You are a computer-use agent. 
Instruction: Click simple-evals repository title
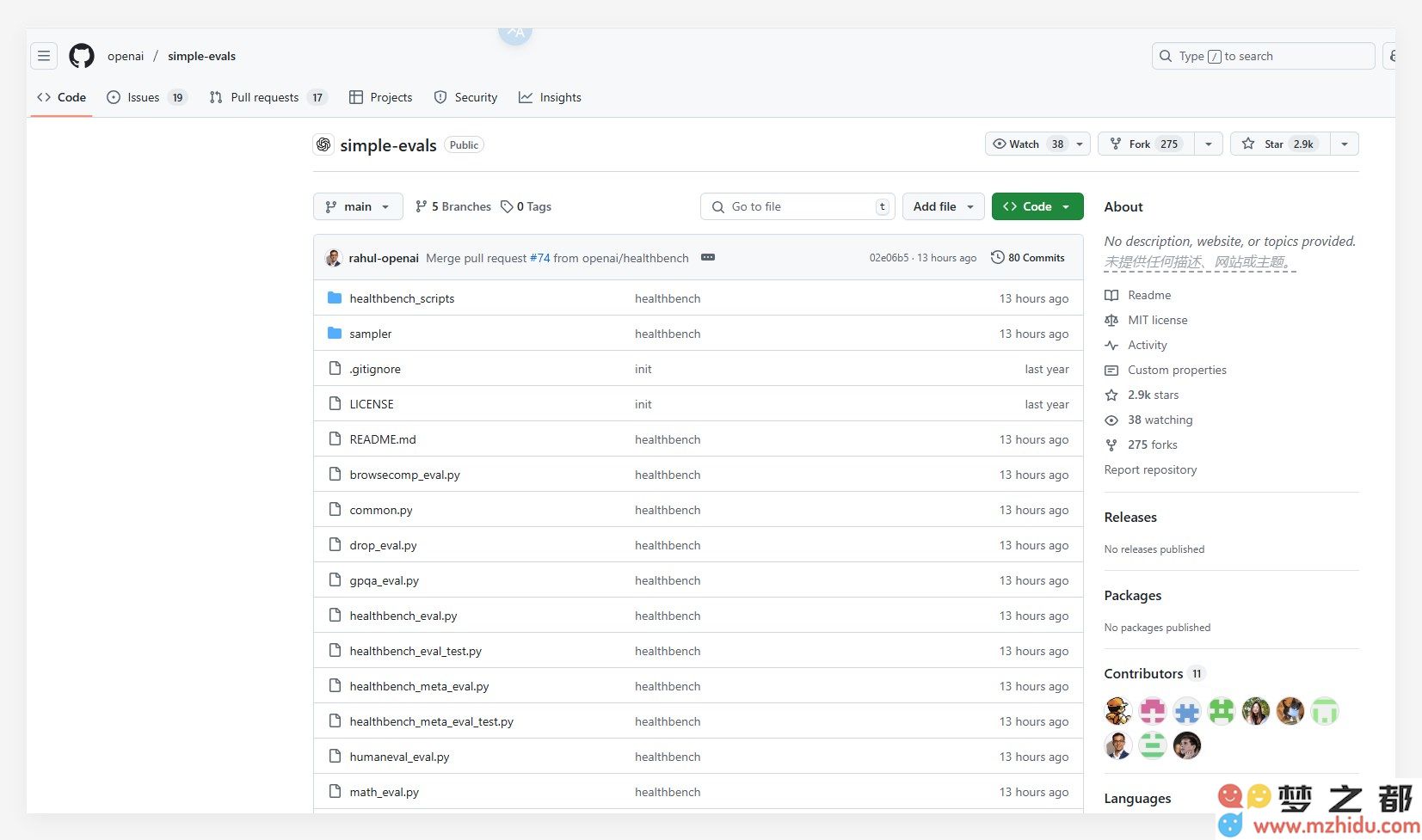[x=389, y=145]
